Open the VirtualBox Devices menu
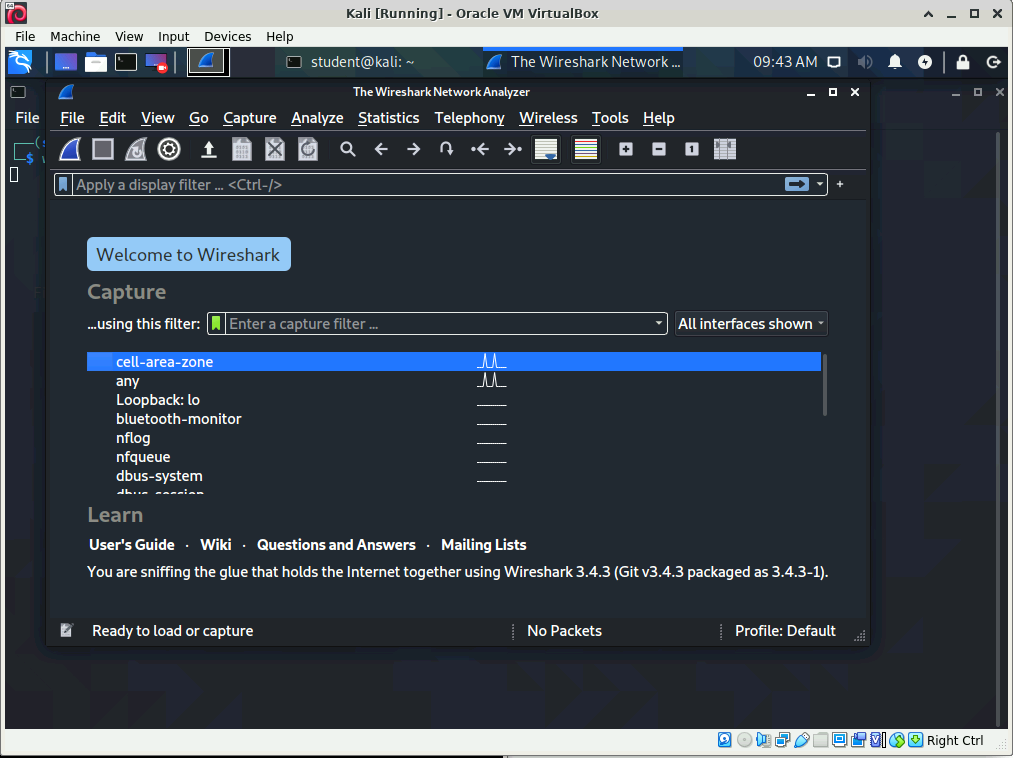1013x758 pixels. click(227, 36)
